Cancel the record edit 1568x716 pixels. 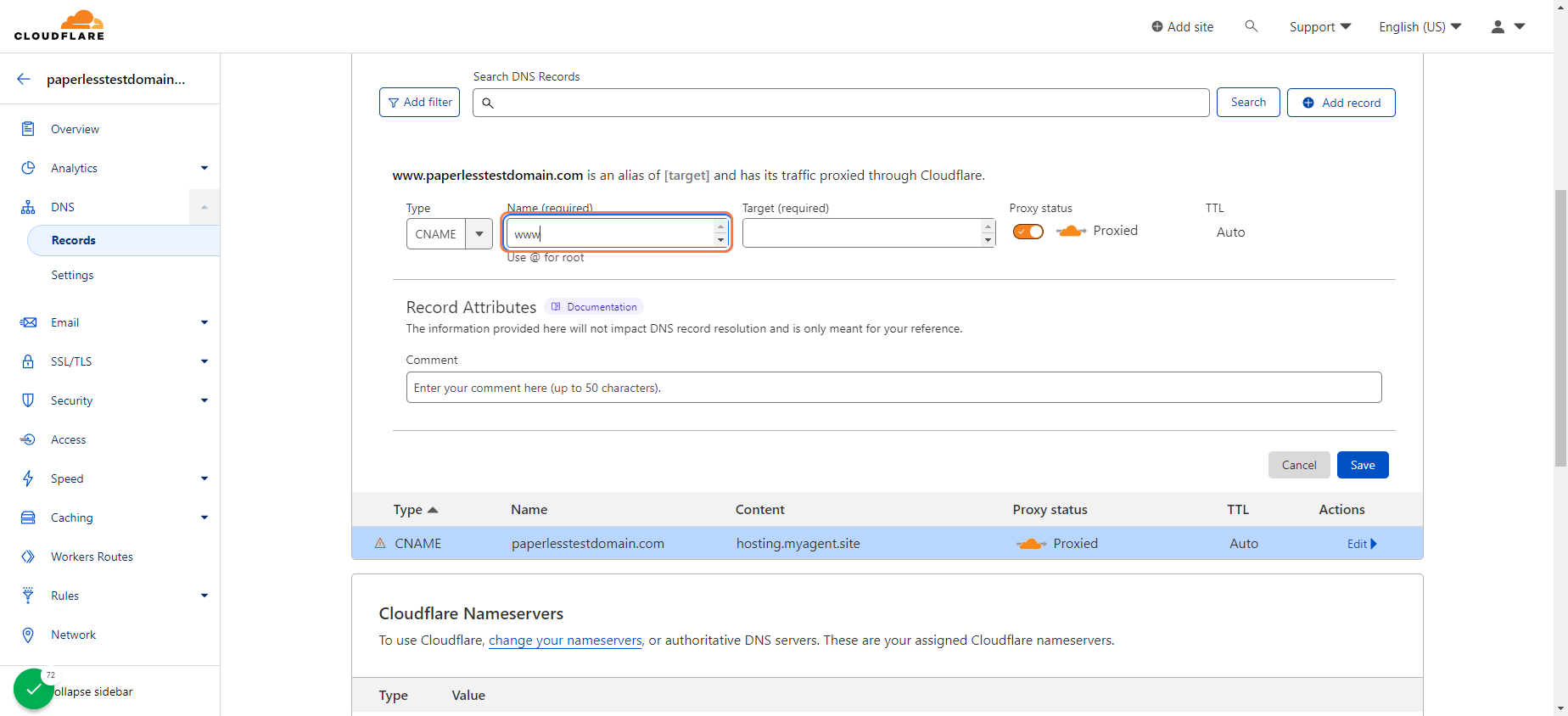1299,465
